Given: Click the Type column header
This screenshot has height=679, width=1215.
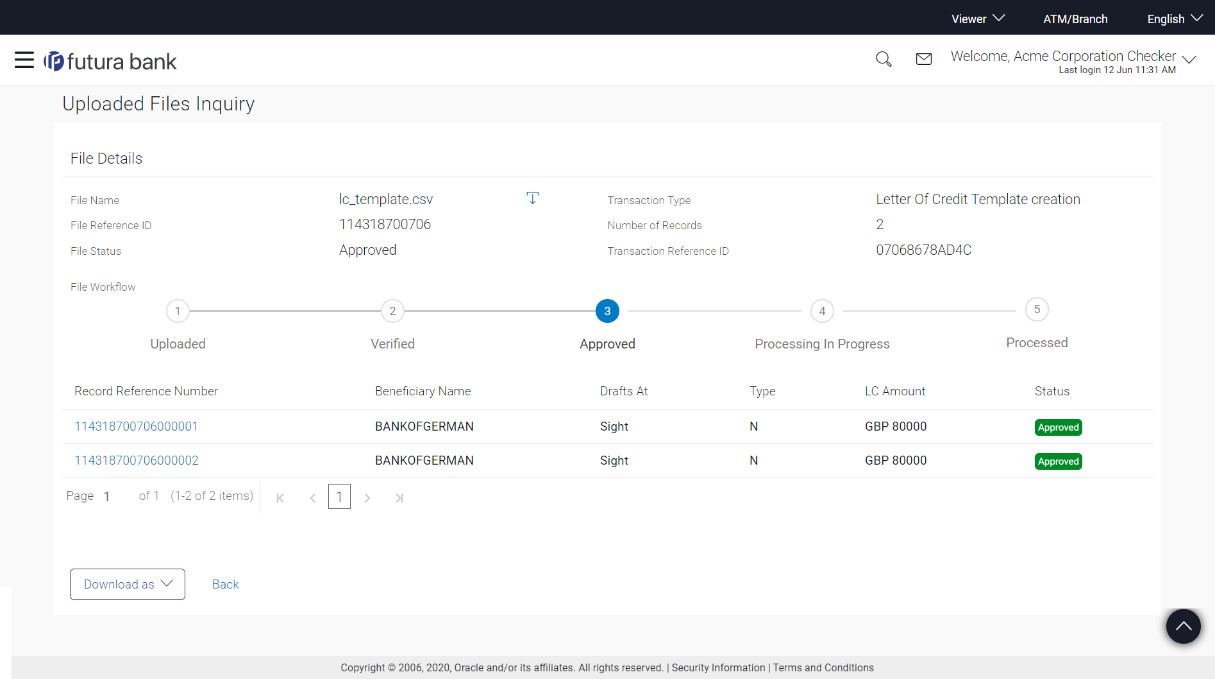Looking at the screenshot, I should tap(762, 391).
